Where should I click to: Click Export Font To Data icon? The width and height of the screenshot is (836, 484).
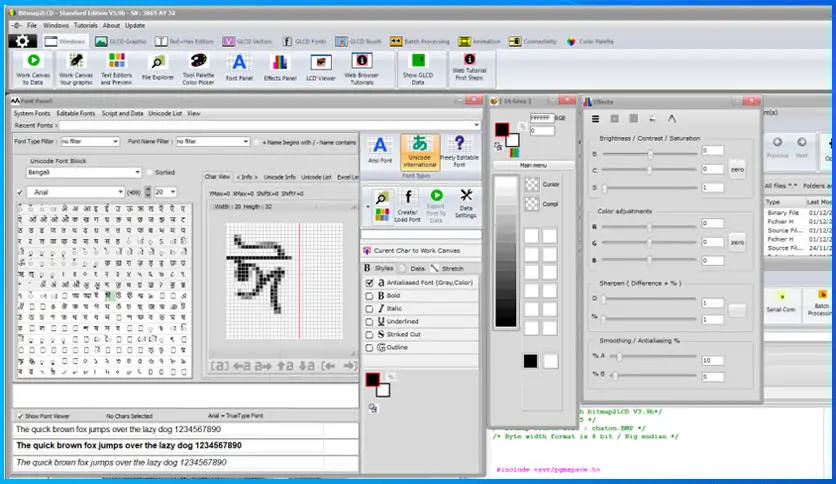click(x=436, y=206)
